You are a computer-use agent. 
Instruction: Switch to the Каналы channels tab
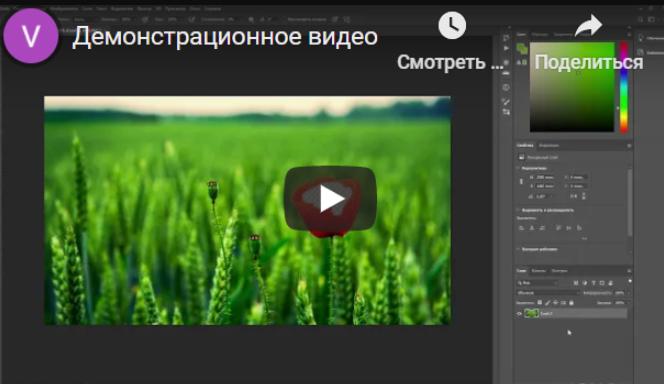pos(538,271)
